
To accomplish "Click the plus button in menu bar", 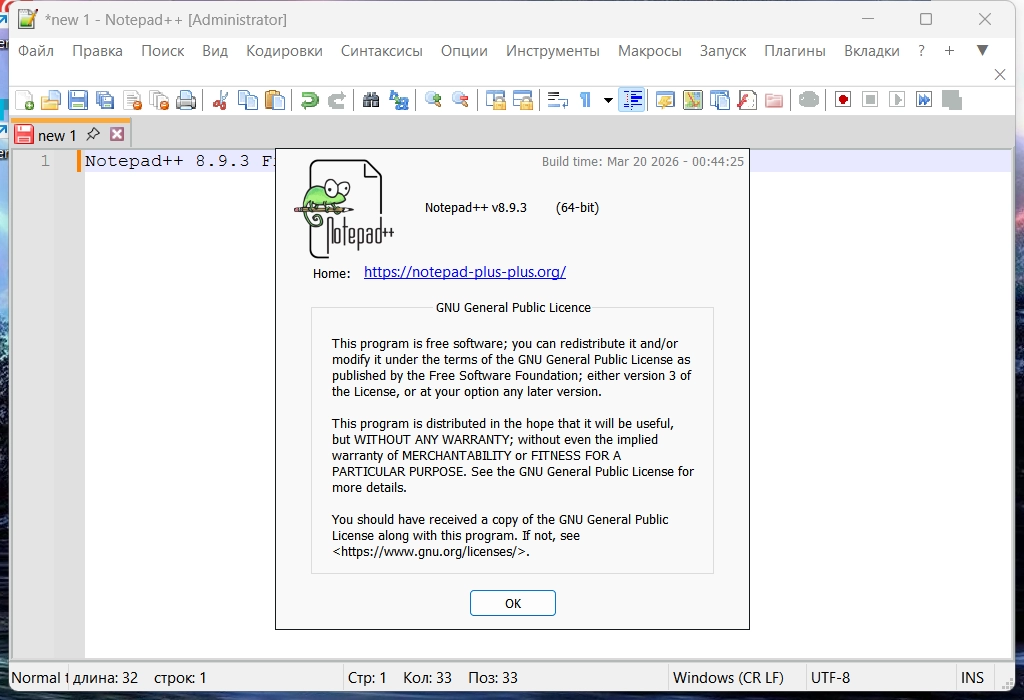I will pos(950,51).
